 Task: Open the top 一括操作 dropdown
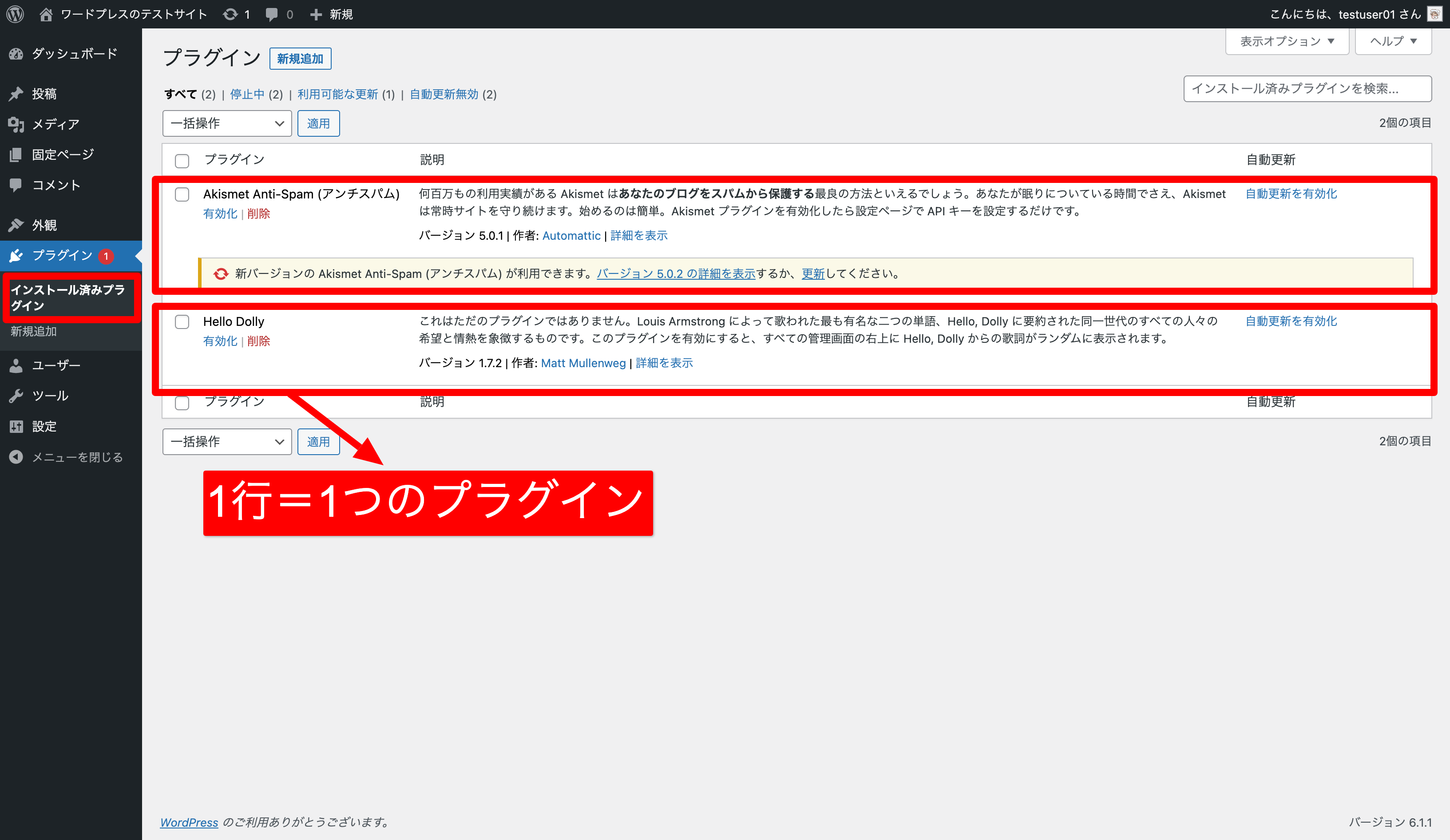pyautogui.click(x=227, y=124)
